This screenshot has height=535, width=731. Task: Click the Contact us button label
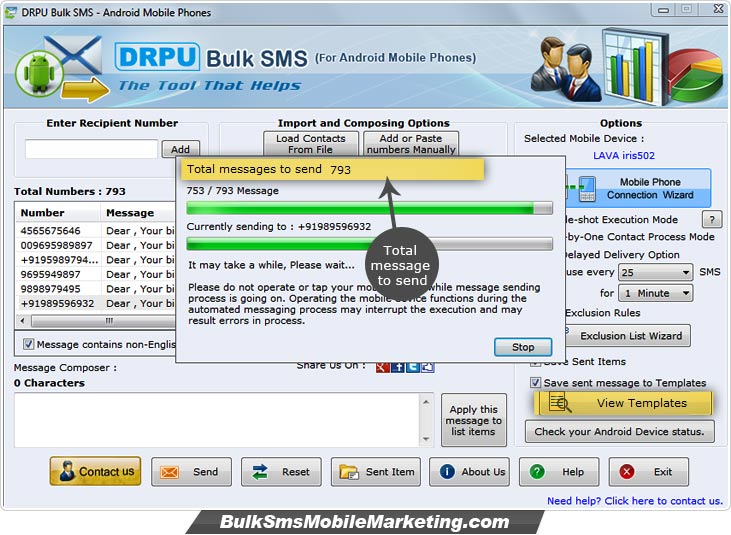106,472
